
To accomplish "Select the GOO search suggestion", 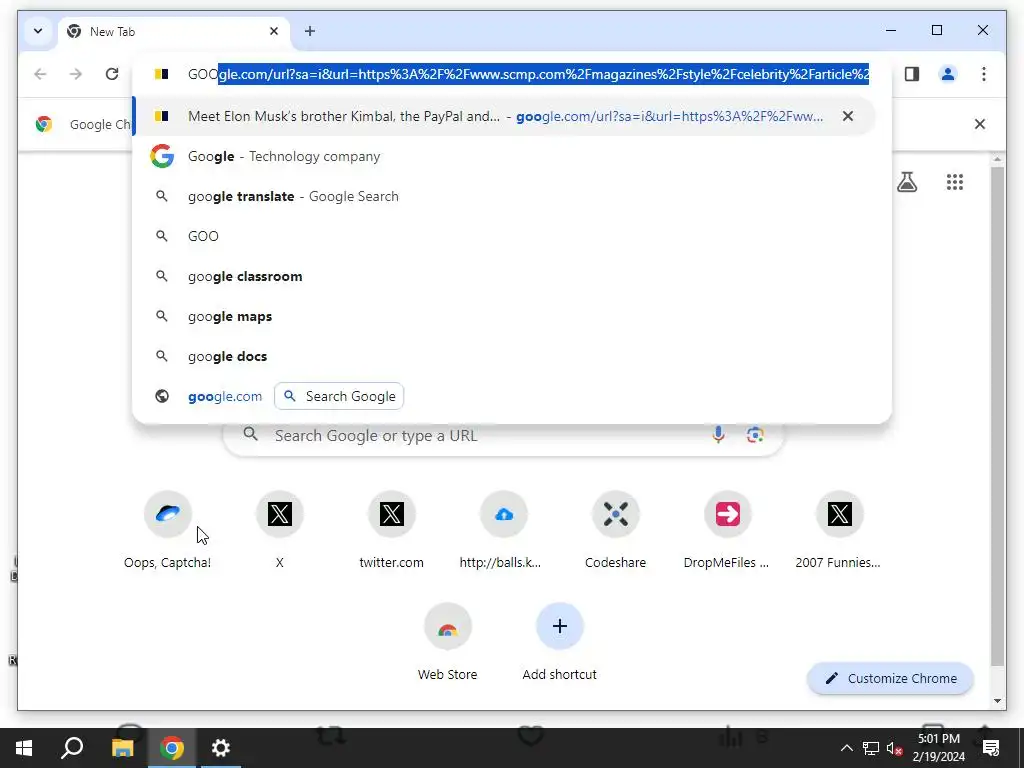I will (504, 236).
